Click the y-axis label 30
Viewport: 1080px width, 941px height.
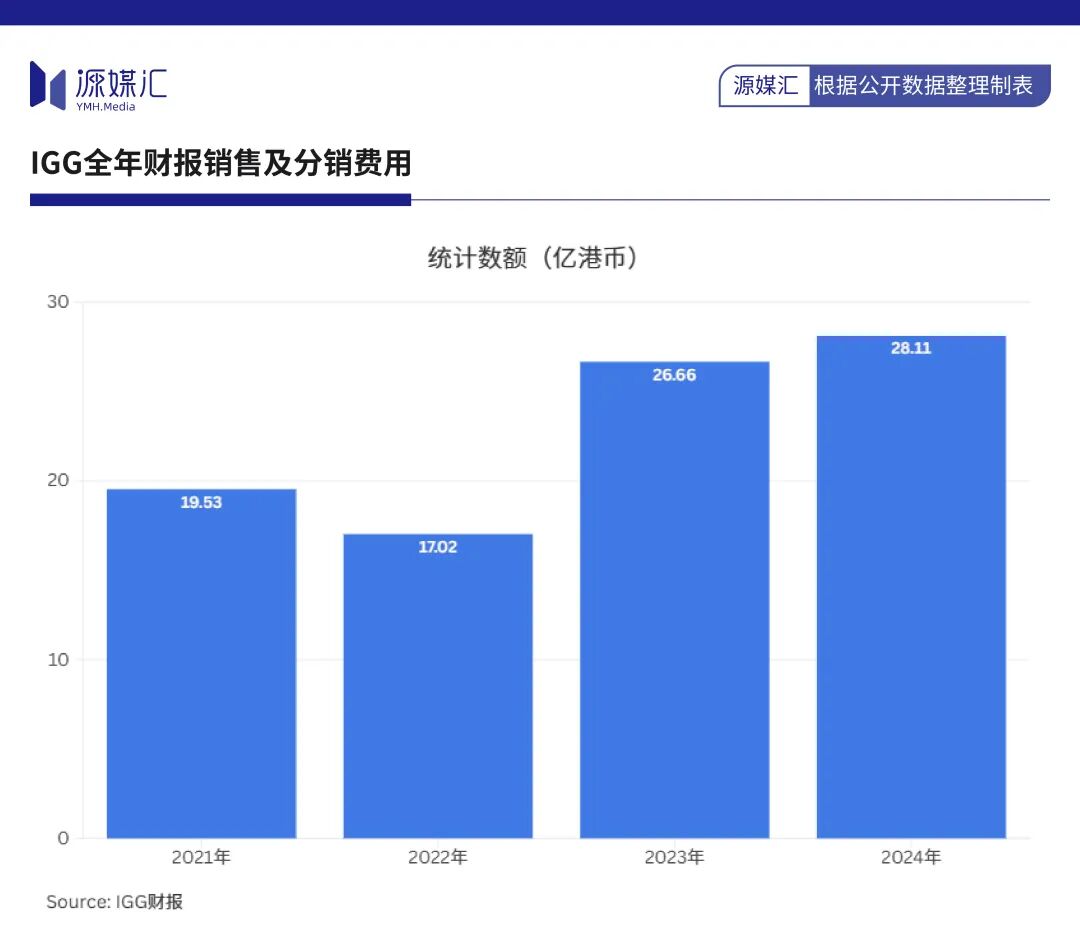(x=58, y=302)
